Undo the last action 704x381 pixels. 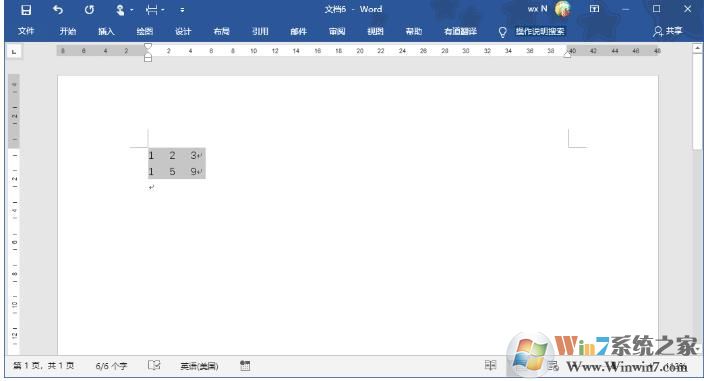pos(58,9)
